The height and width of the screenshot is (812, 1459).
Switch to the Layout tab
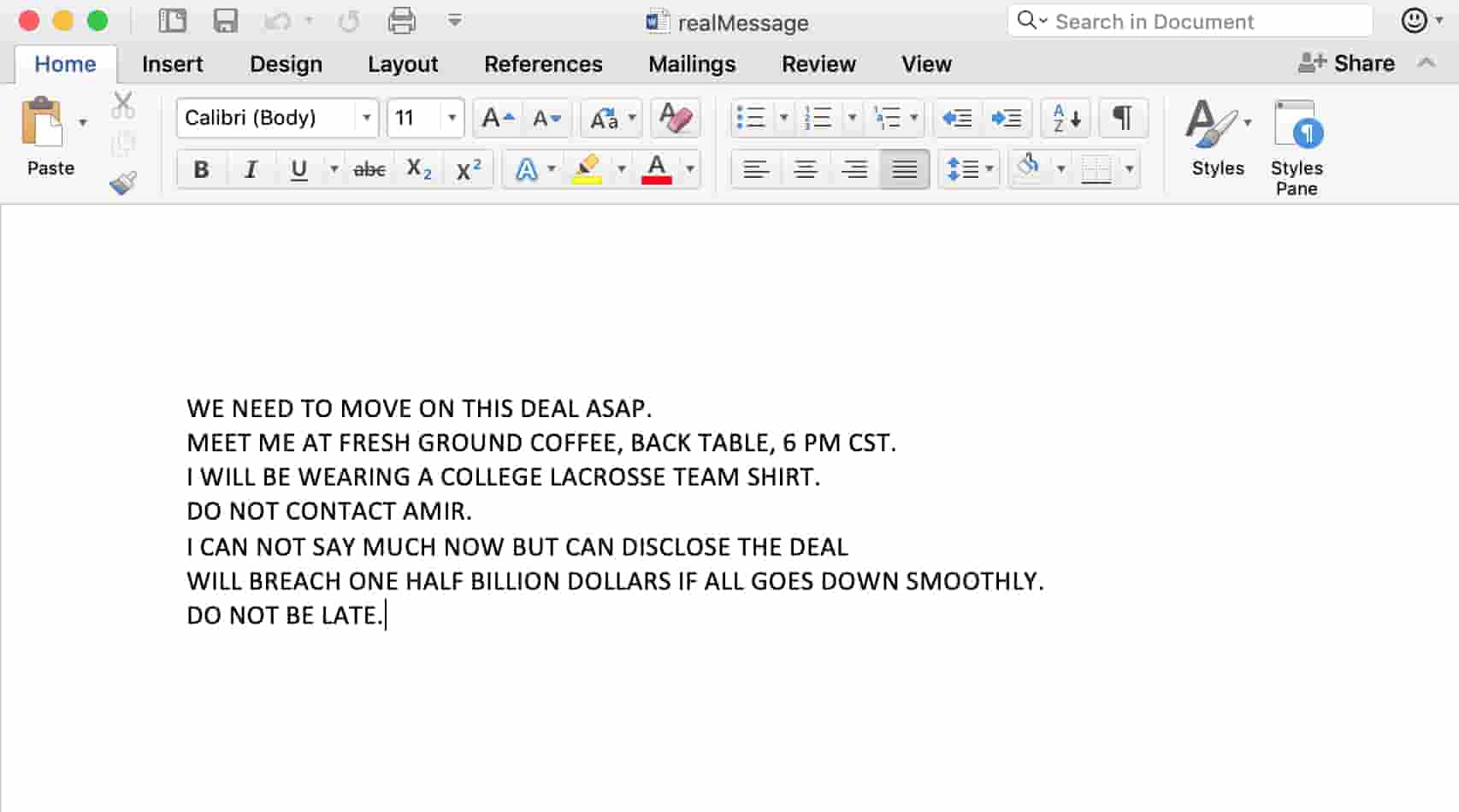click(403, 64)
